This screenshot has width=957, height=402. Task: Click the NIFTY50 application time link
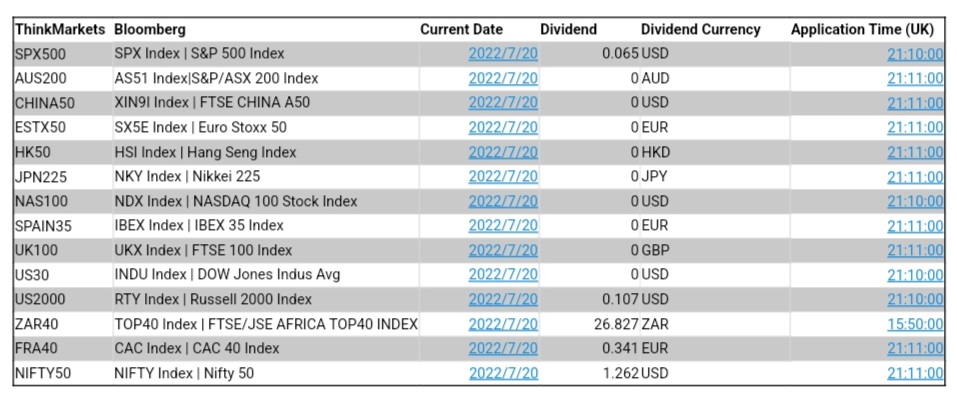pyautogui.click(x=914, y=373)
